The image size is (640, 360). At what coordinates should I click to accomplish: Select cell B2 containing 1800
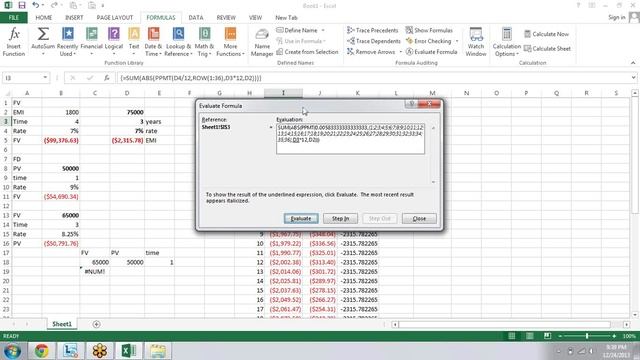click(61, 112)
